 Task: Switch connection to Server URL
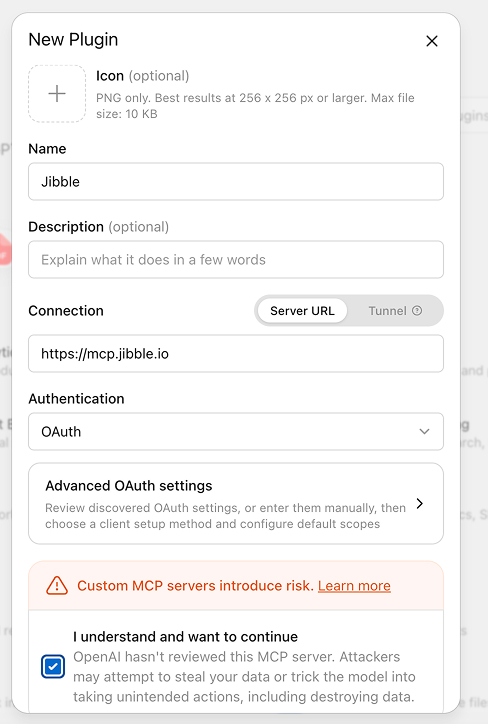302,311
